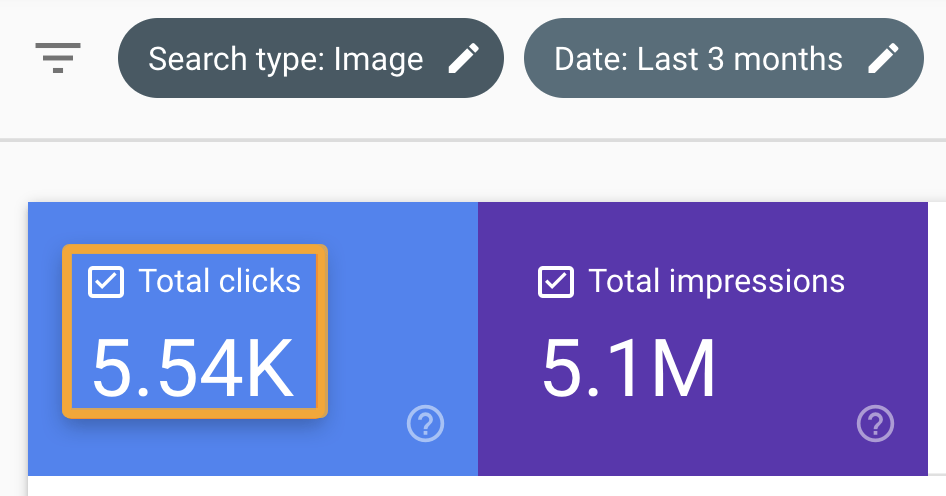Click the pencil icon on Date chip
This screenshot has width=946, height=496.
coord(883,59)
